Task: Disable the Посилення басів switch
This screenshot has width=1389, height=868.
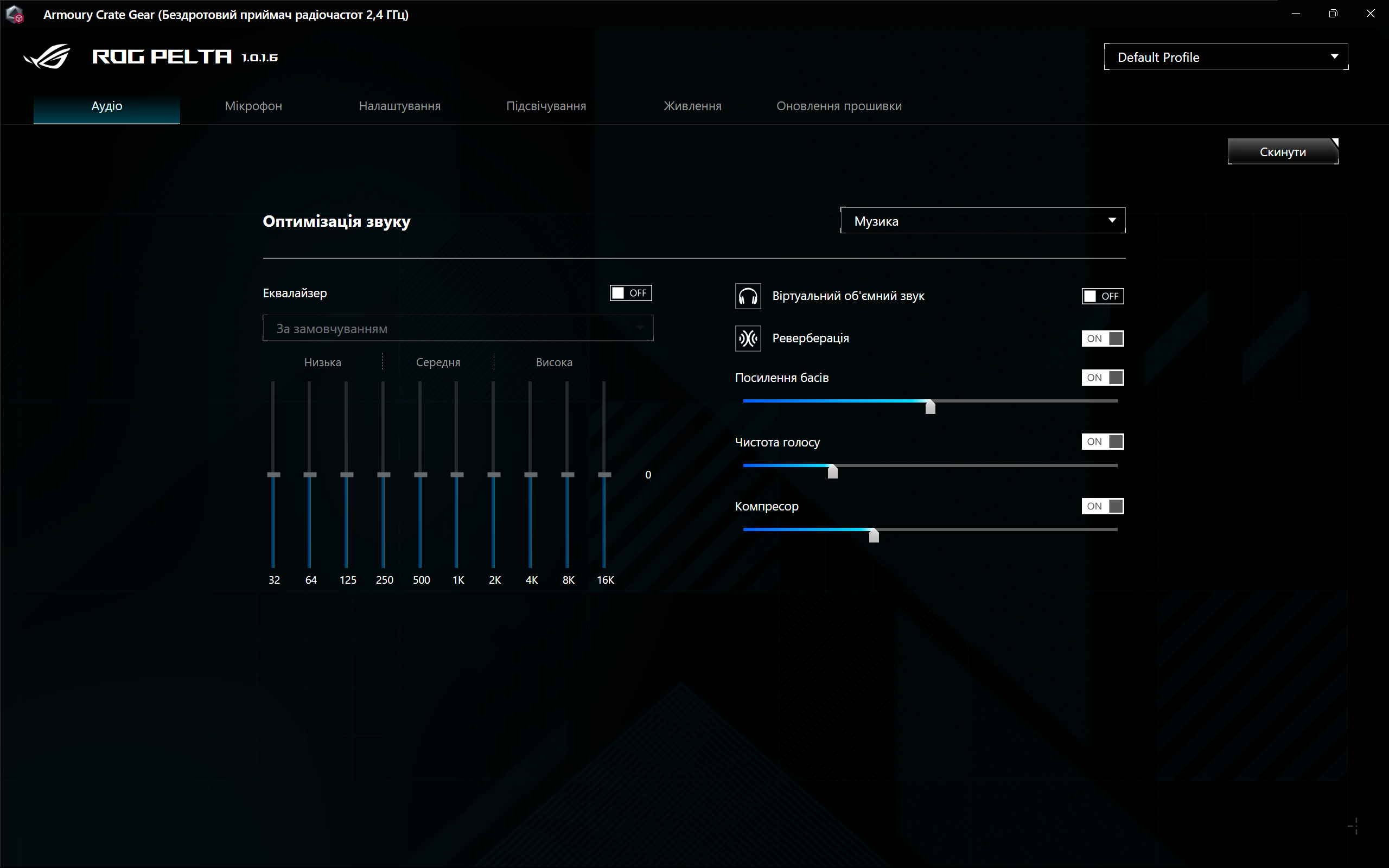Action: [x=1103, y=377]
